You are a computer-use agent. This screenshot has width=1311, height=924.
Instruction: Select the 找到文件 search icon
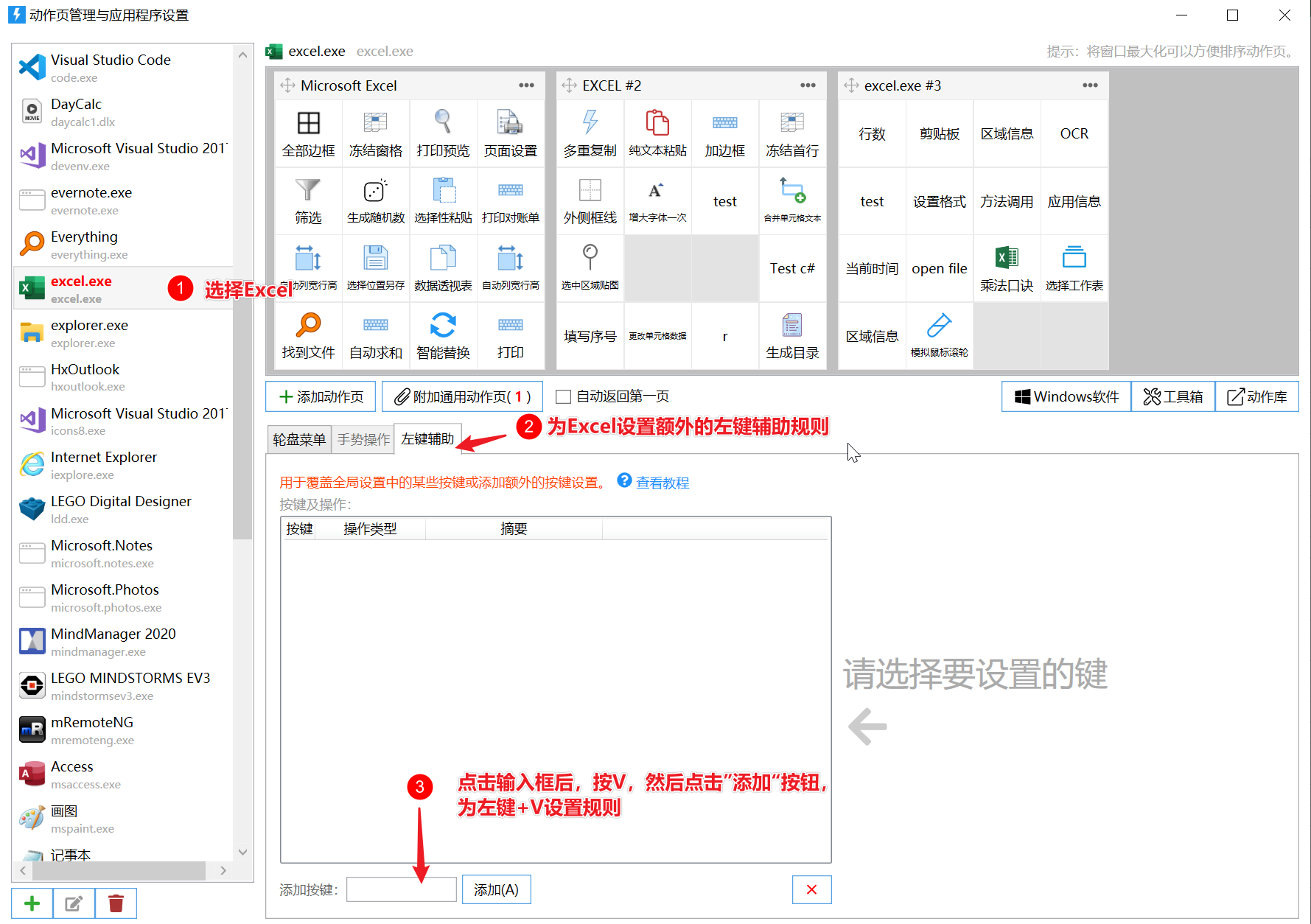pos(308,325)
